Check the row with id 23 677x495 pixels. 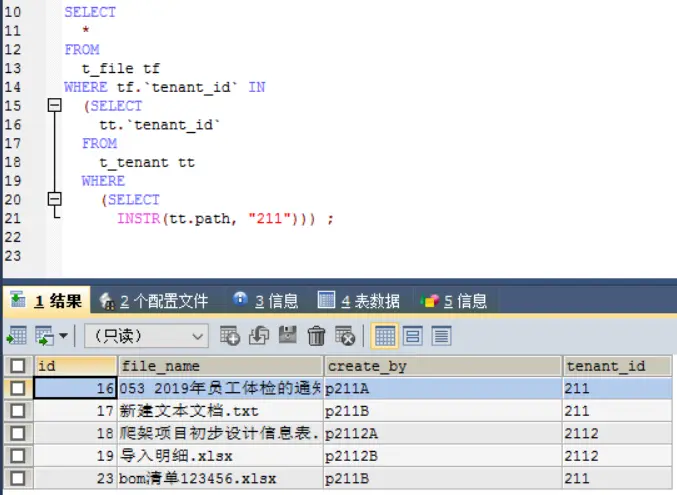click(18, 478)
